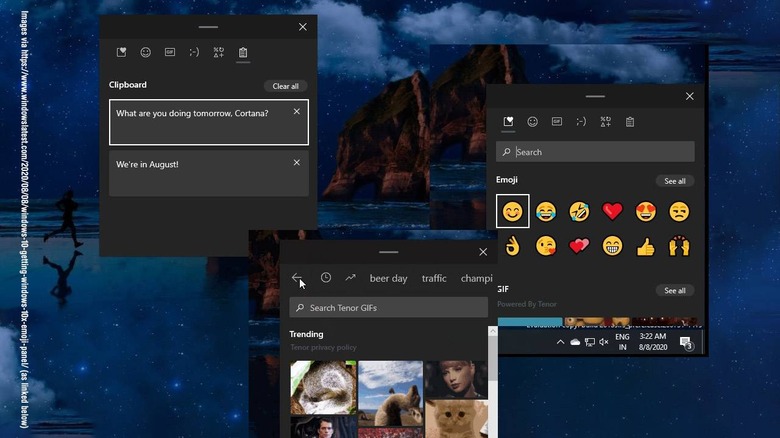Close the GIF panel
Image resolution: width=780 pixels, height=438 pixels.
coord(483,252)
